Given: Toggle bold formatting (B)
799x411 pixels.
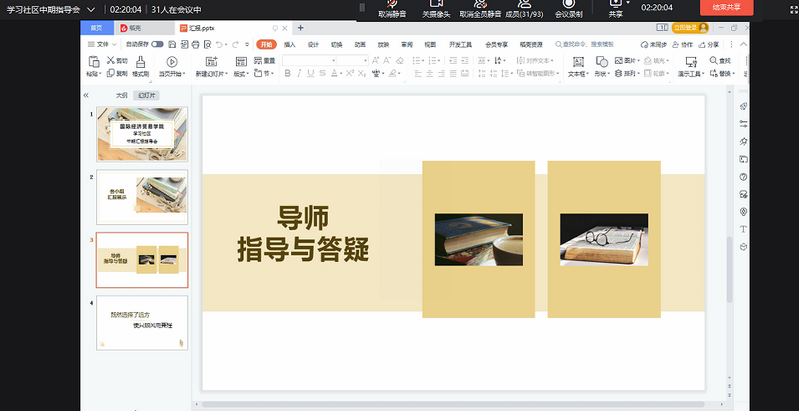Looking at the screenshot, I should 287,74.
